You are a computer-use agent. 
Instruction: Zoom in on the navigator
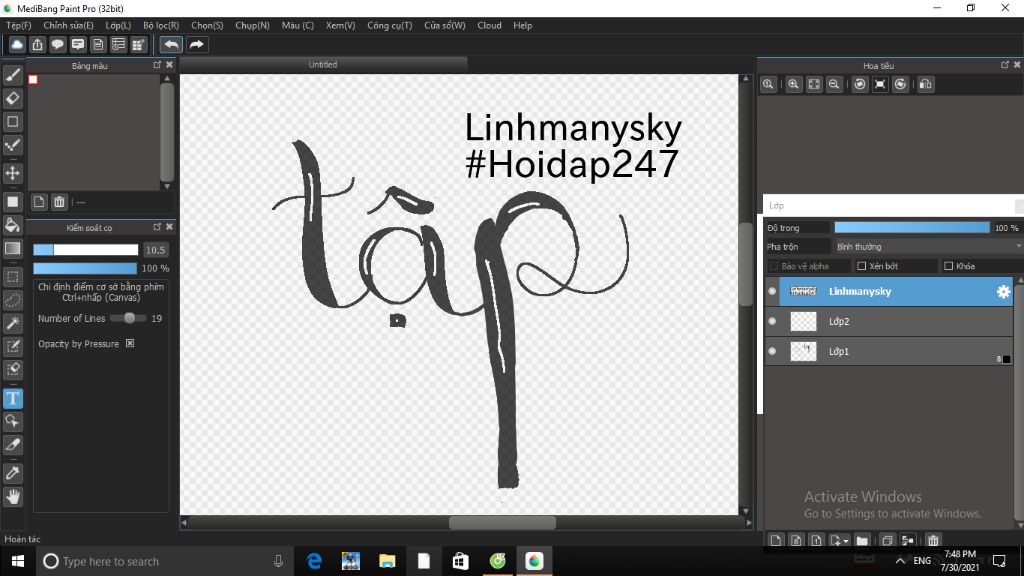[x=793, y=84]
